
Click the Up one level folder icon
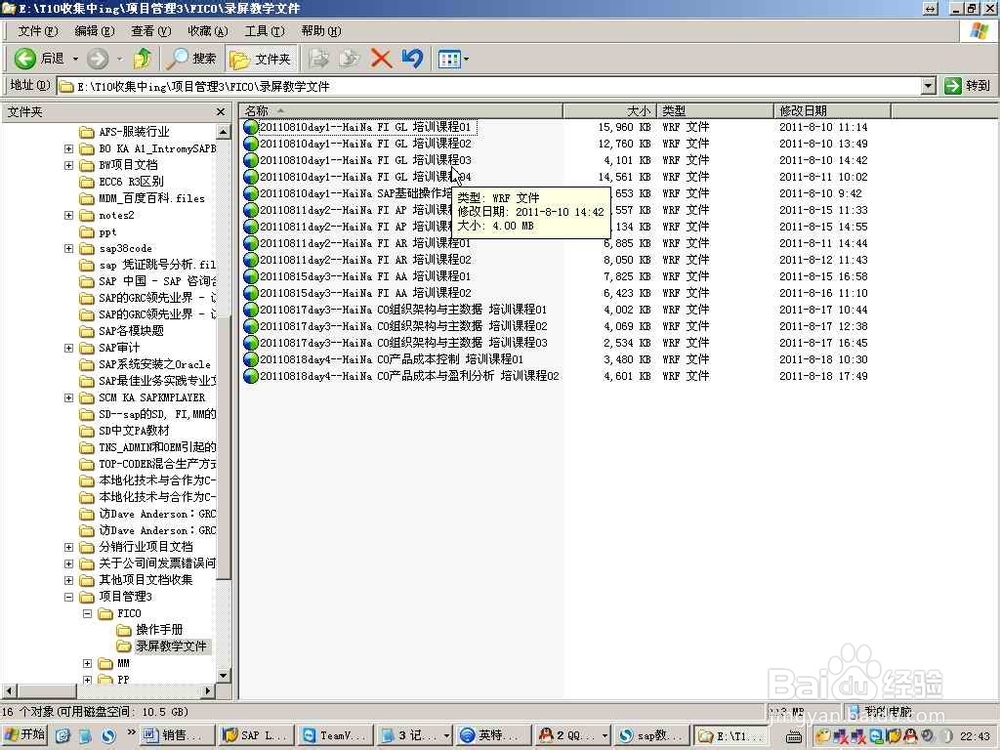142,59
